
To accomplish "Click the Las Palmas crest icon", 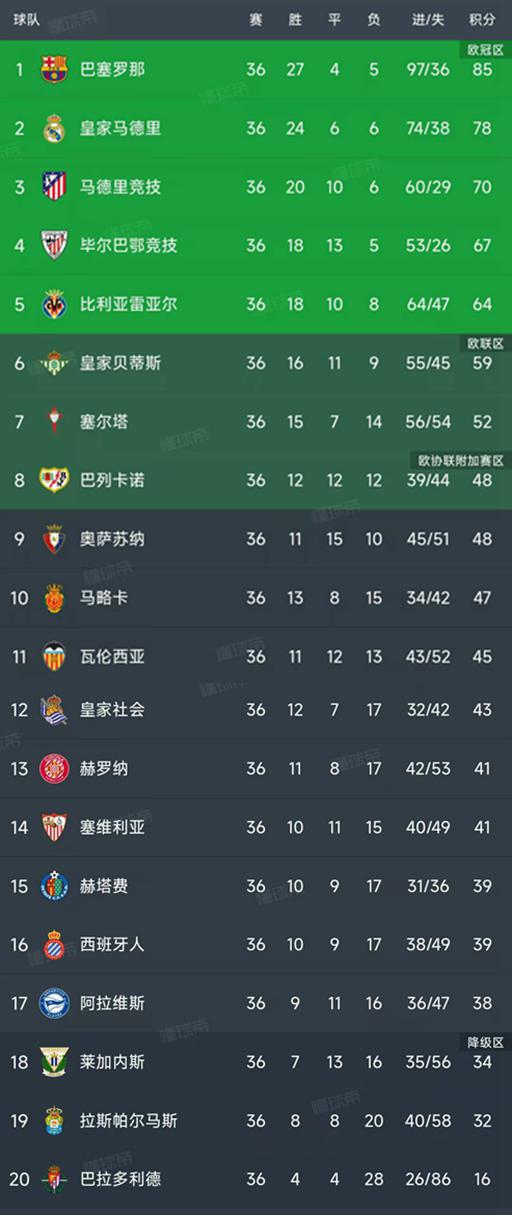I will coord(54,1121).
